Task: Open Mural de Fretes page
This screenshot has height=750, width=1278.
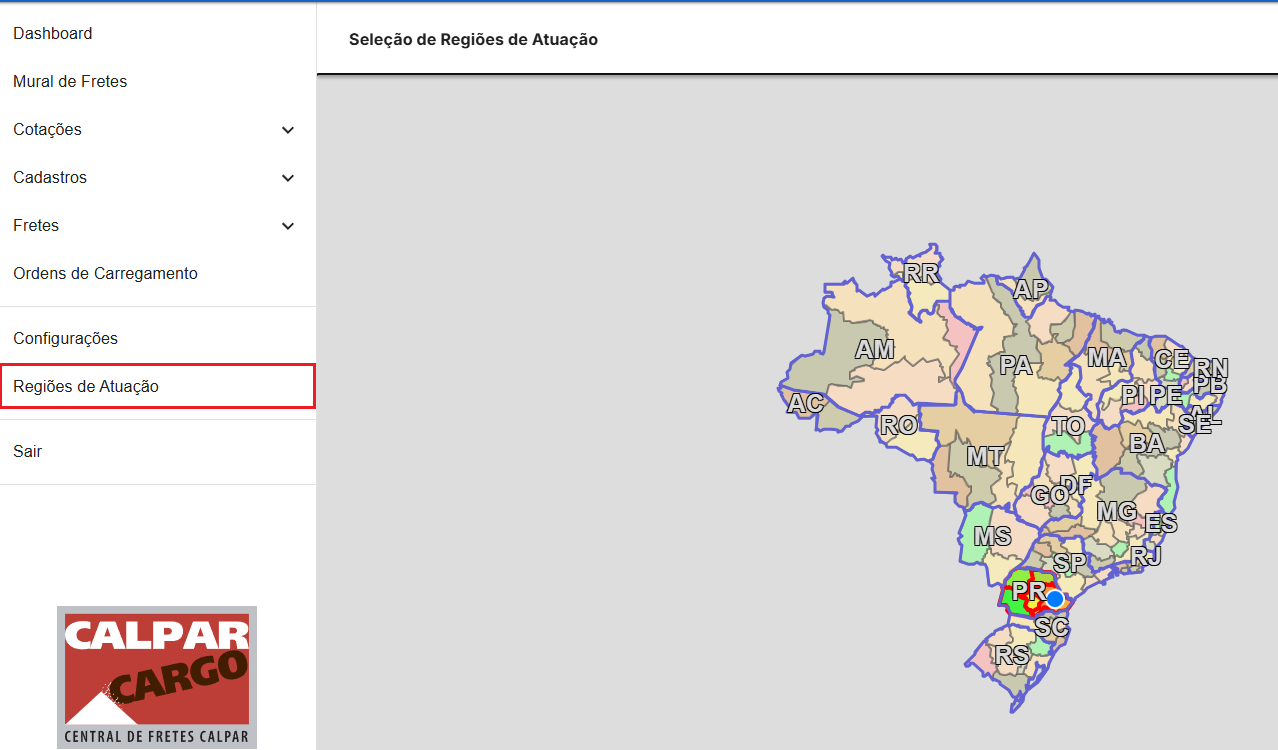Action: click(x=70, y=82)
